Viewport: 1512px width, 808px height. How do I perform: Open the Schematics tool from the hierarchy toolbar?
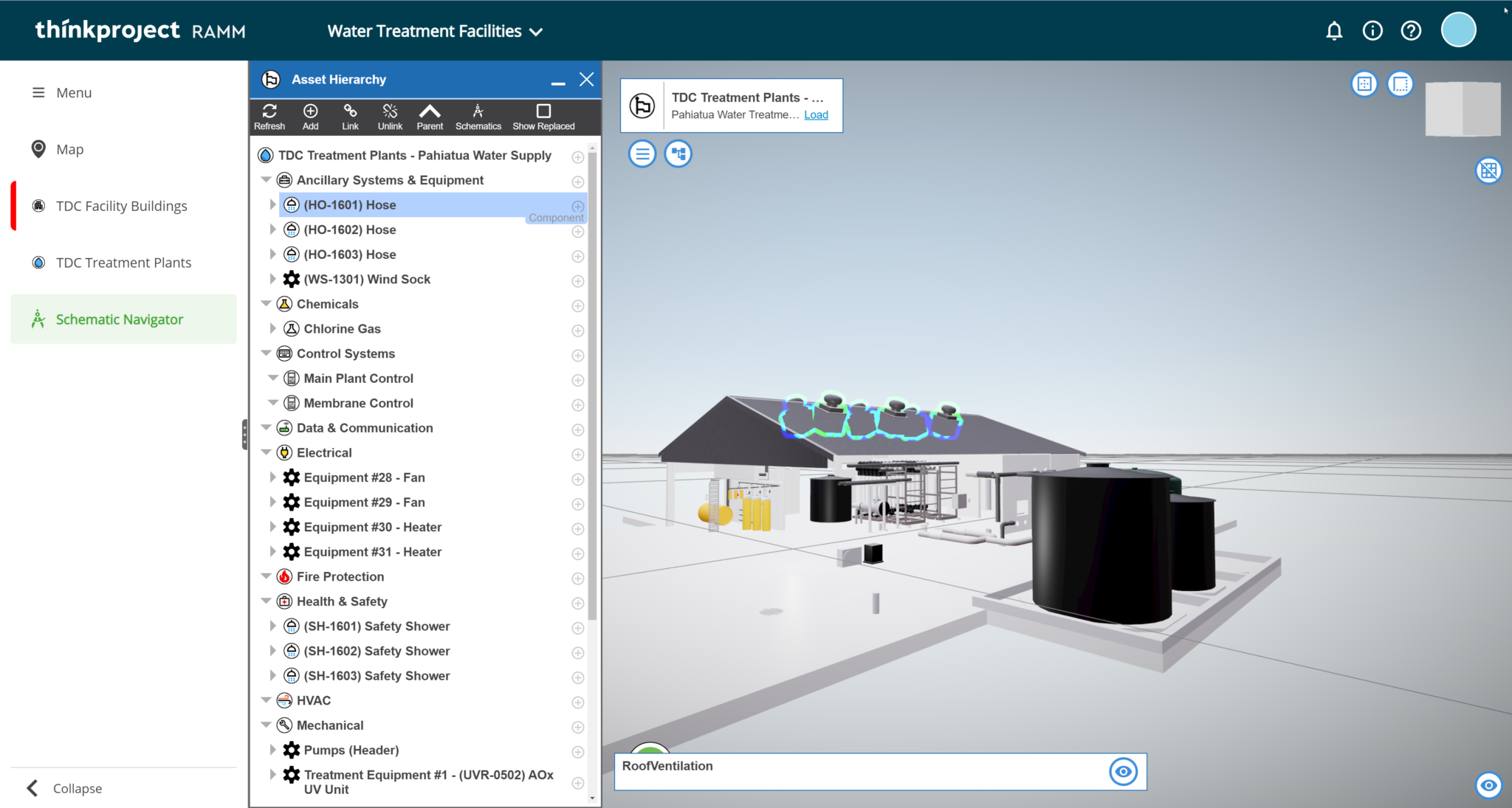pyautogui.click(x=478, y=116)
